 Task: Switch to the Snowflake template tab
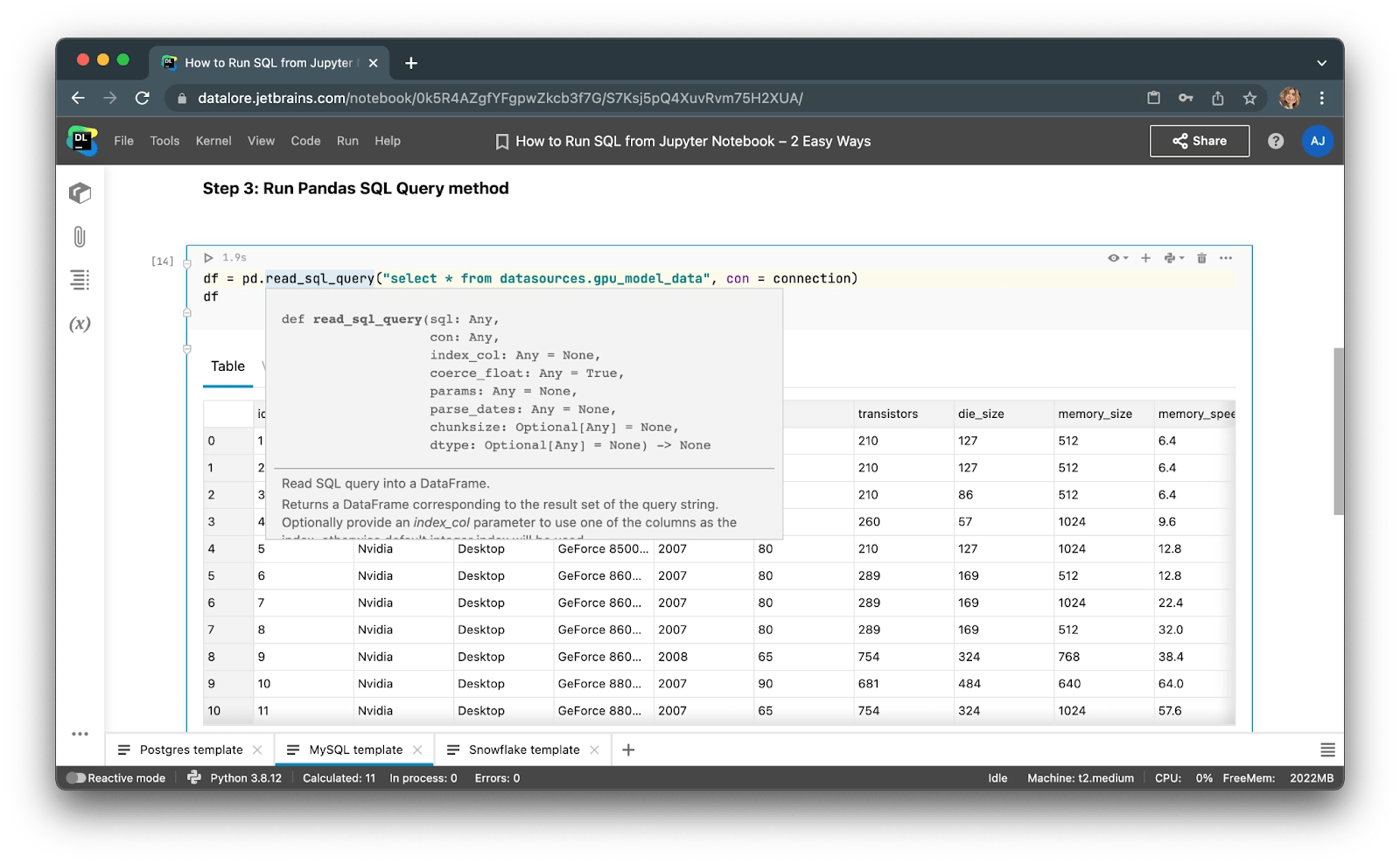click(x=523, y=749)
